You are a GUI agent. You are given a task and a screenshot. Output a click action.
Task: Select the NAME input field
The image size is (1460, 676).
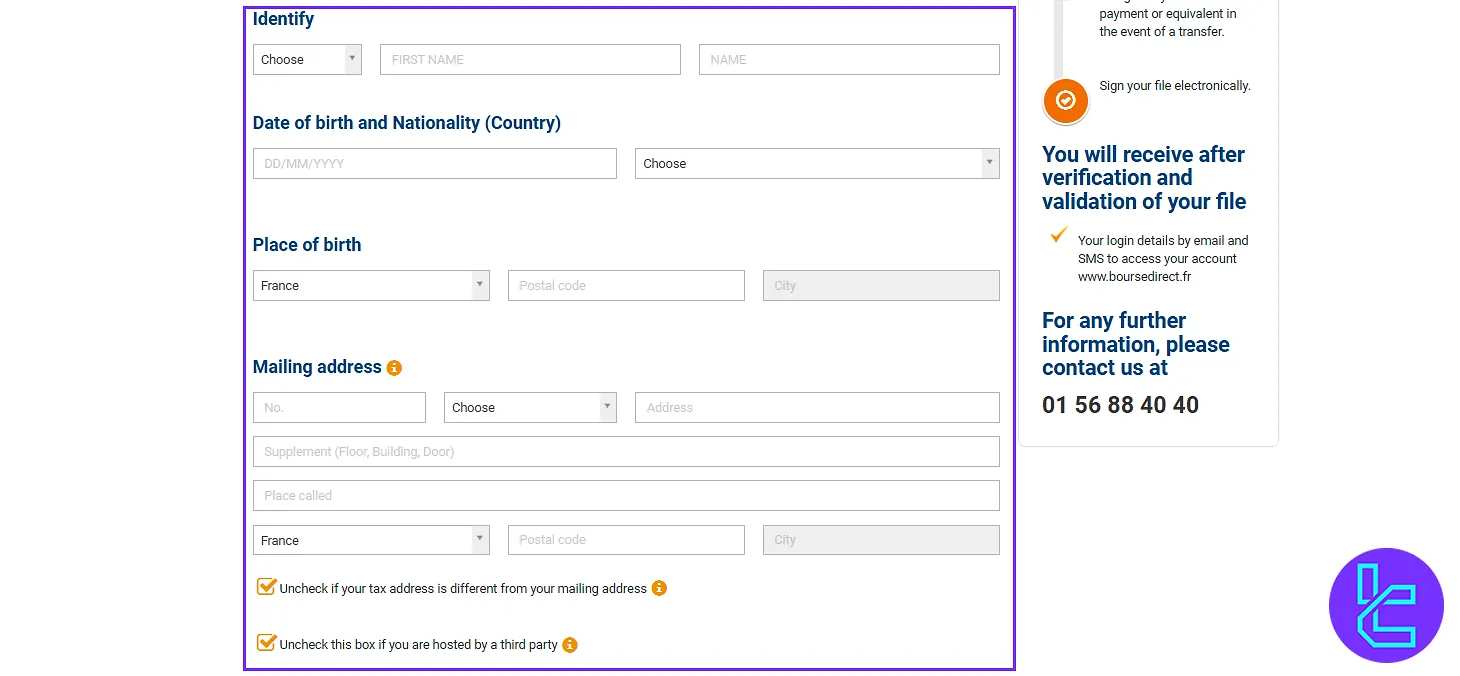tap(848, 59)
